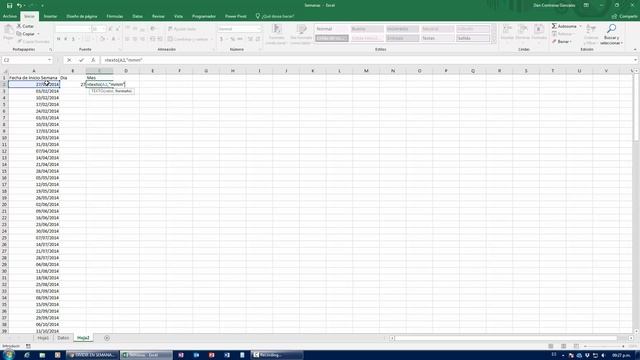This screenshot has height=360, width=640.
Task: Click the user account name
Action: [554, 5]
